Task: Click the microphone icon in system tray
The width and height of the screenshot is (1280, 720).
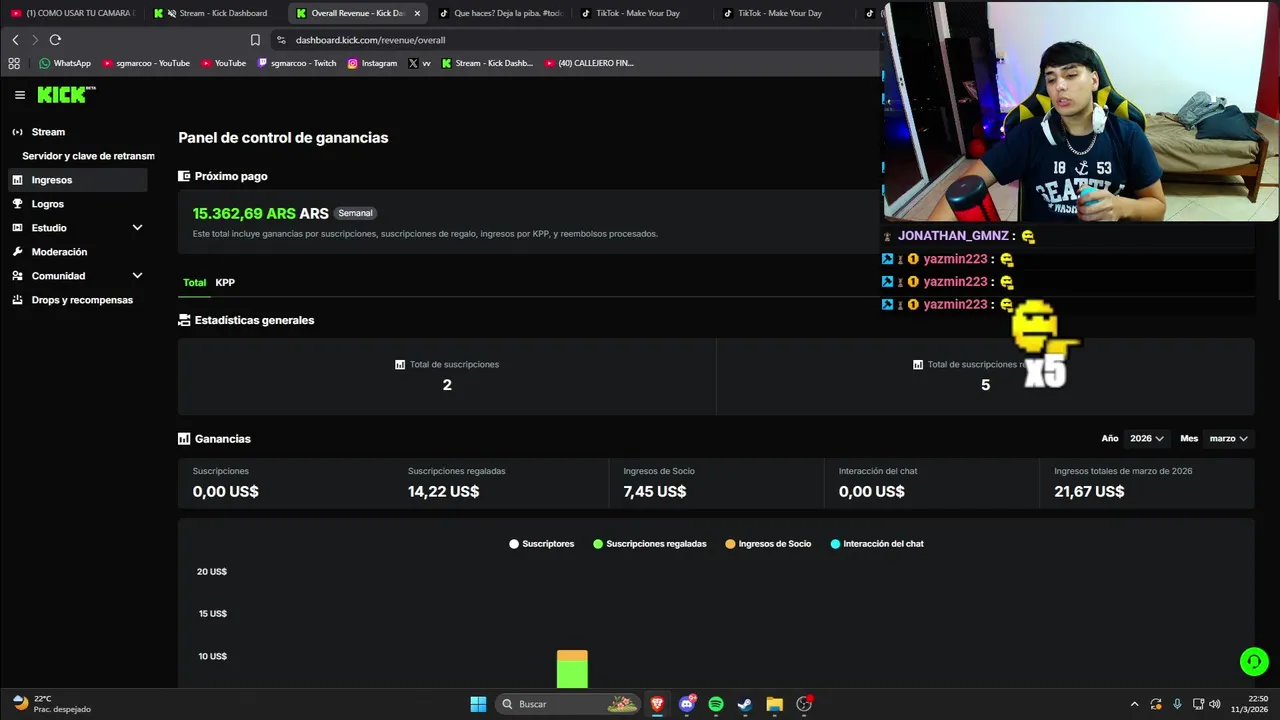Action: [x=1177, y=704]
